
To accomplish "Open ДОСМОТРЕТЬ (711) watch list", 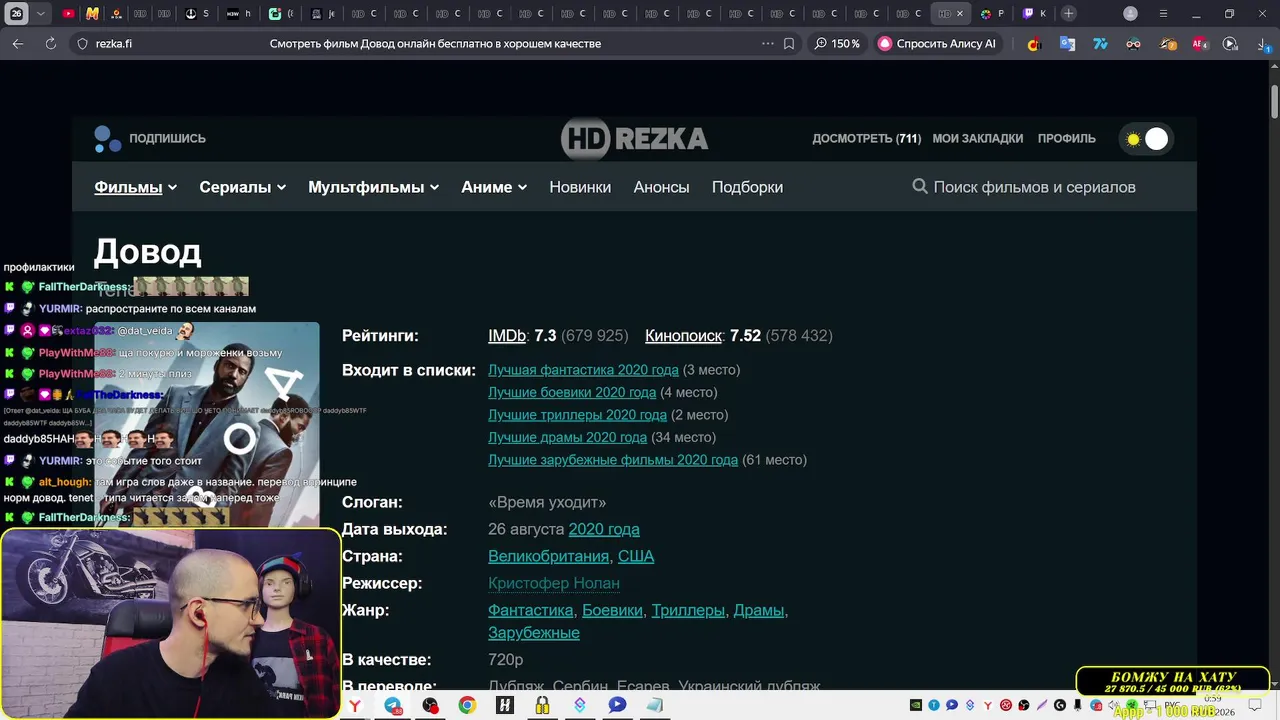I will [x=866, y=138].
